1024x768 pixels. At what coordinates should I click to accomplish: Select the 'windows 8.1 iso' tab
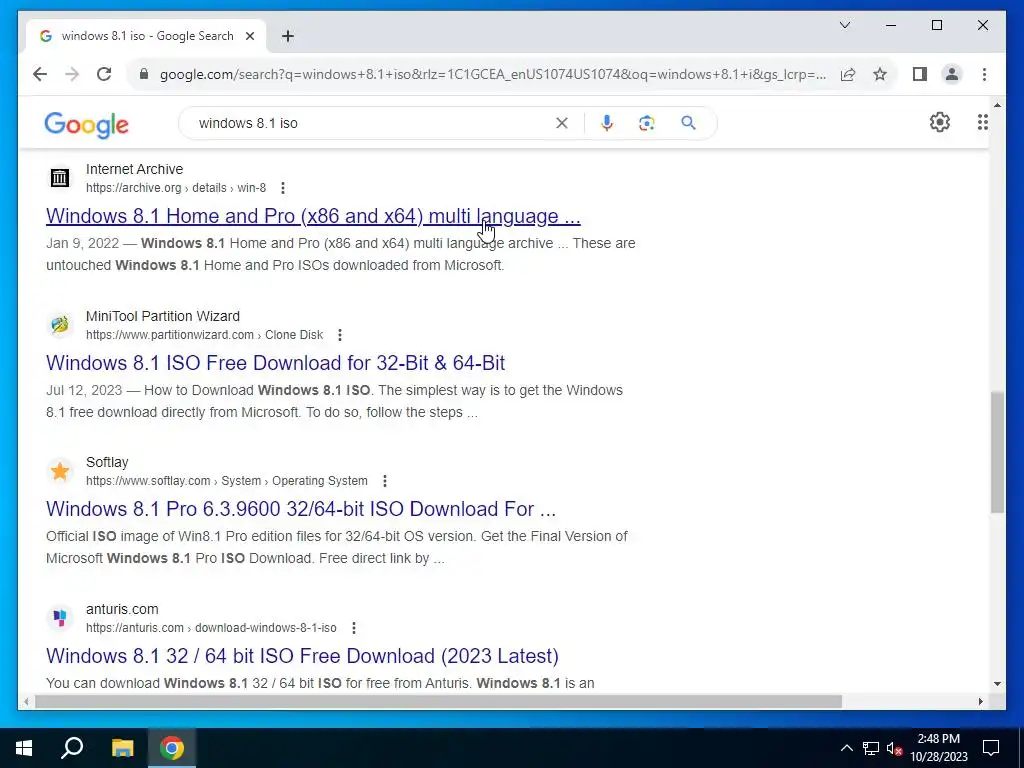(x=147, y=36)
